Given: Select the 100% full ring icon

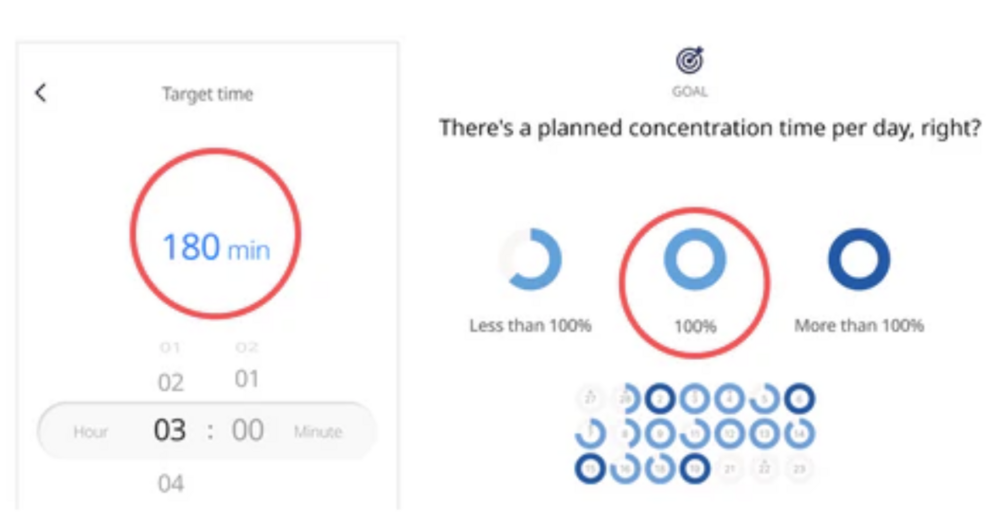Looking at the screenshot, I should click(695, 259).
